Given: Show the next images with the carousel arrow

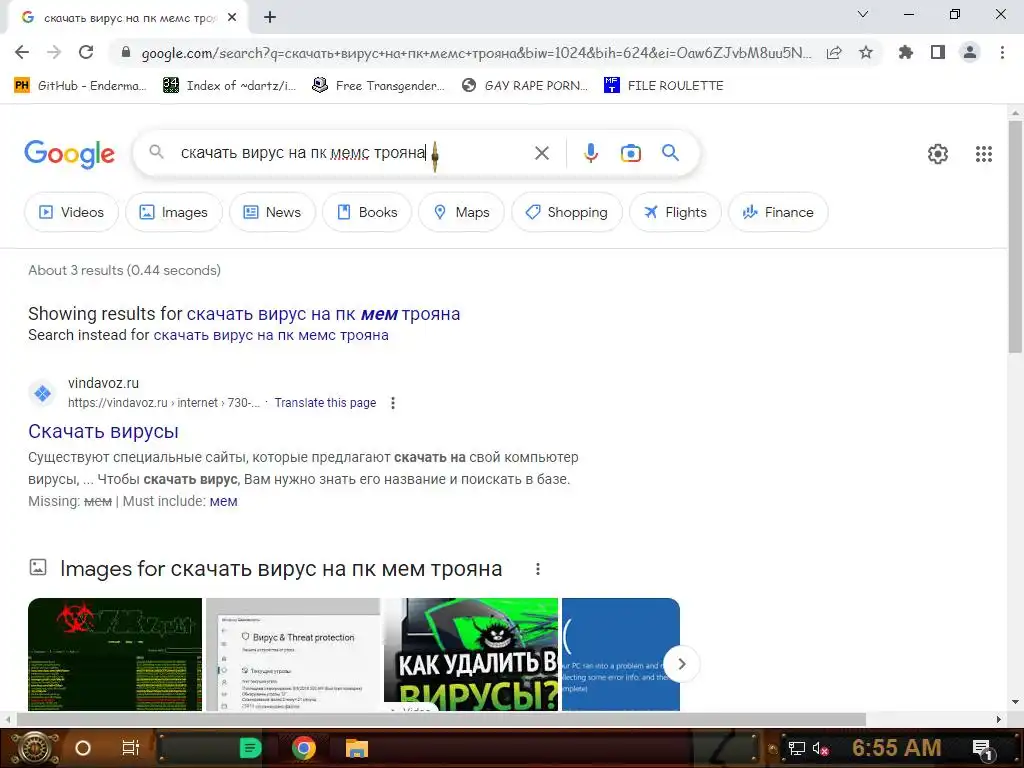Looking at the screenshot, I should (x=681, y=664).
